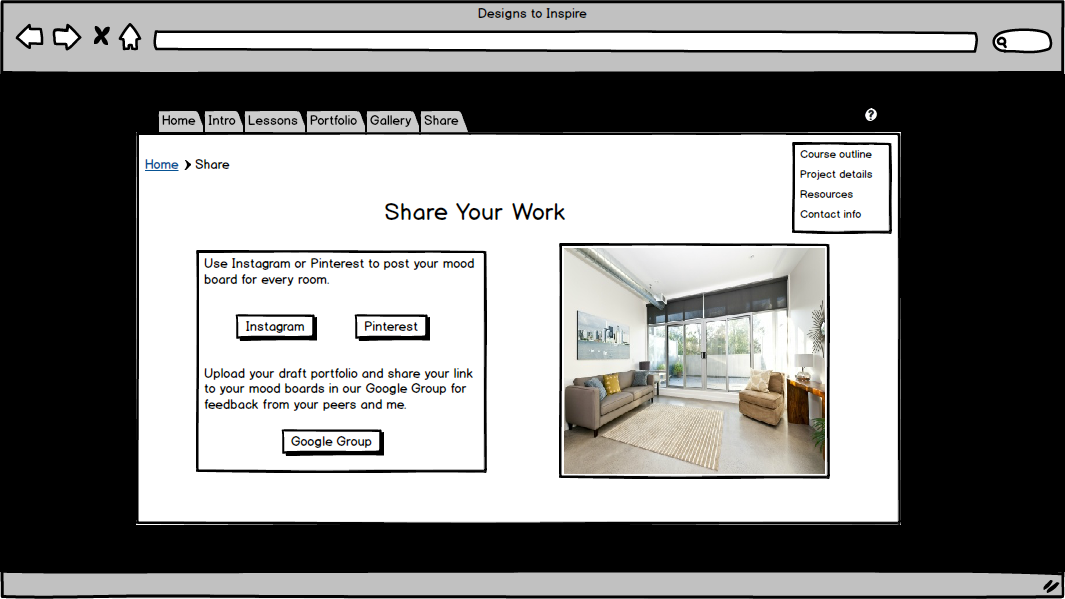This screenshot has height=599, width=1065.
Task: Click the 'Upload your draft portfolio' paragraph
Action: [338, 389]
